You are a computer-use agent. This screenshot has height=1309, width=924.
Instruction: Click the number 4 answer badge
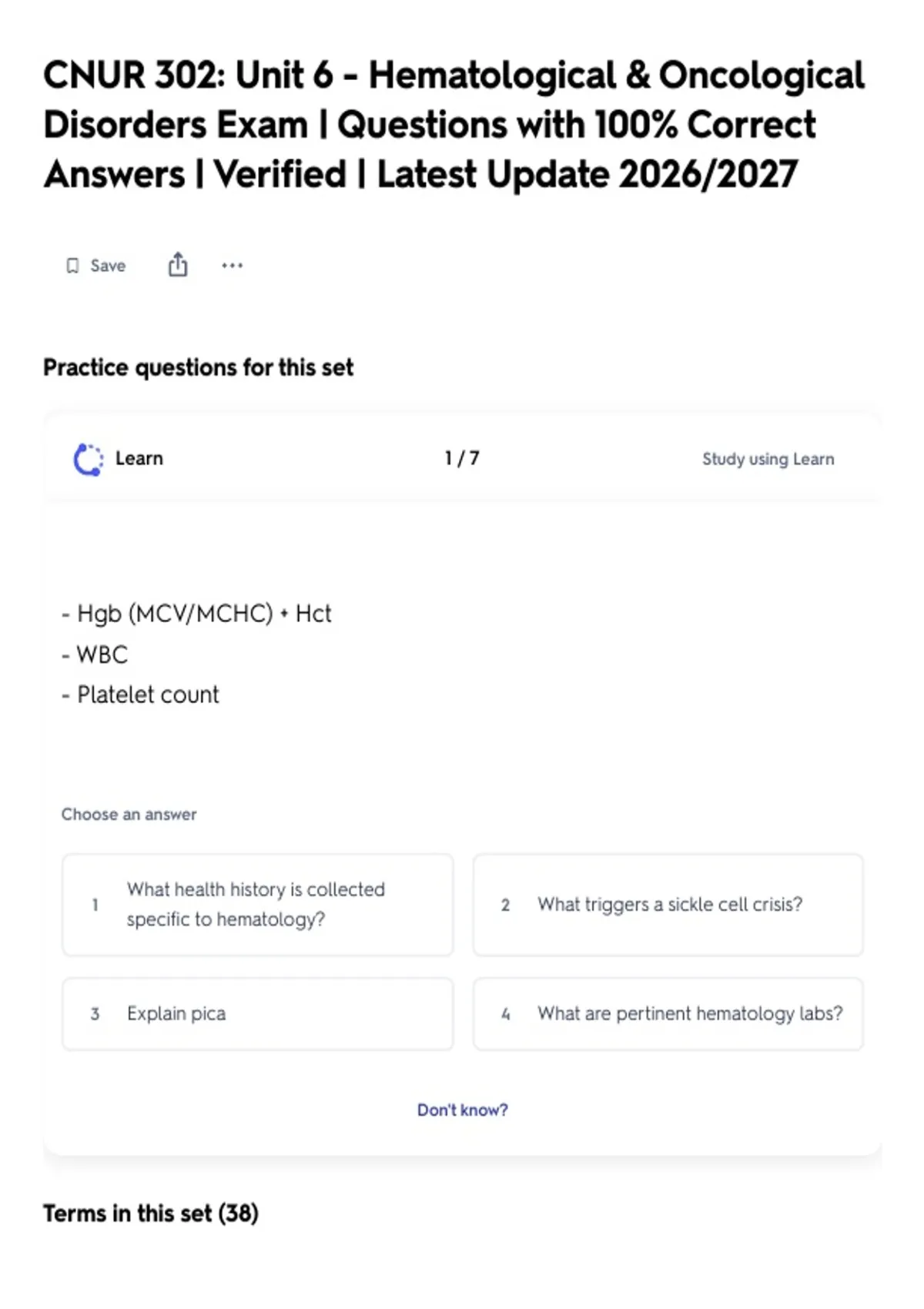tap(505, 1014)
